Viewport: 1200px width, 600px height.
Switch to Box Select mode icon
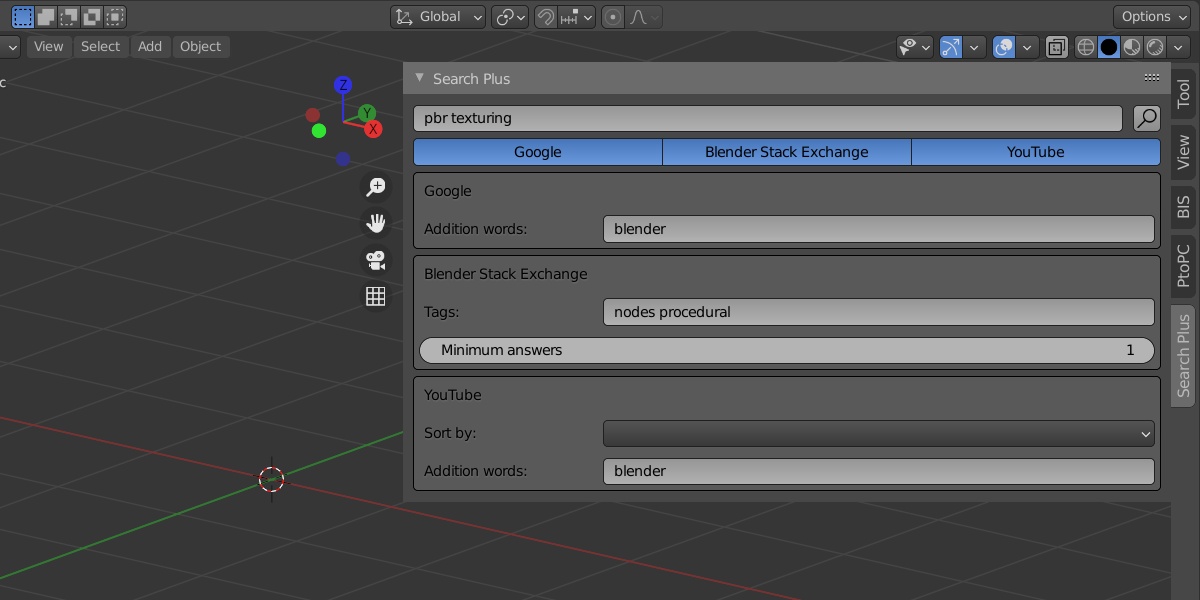point(45,16)
